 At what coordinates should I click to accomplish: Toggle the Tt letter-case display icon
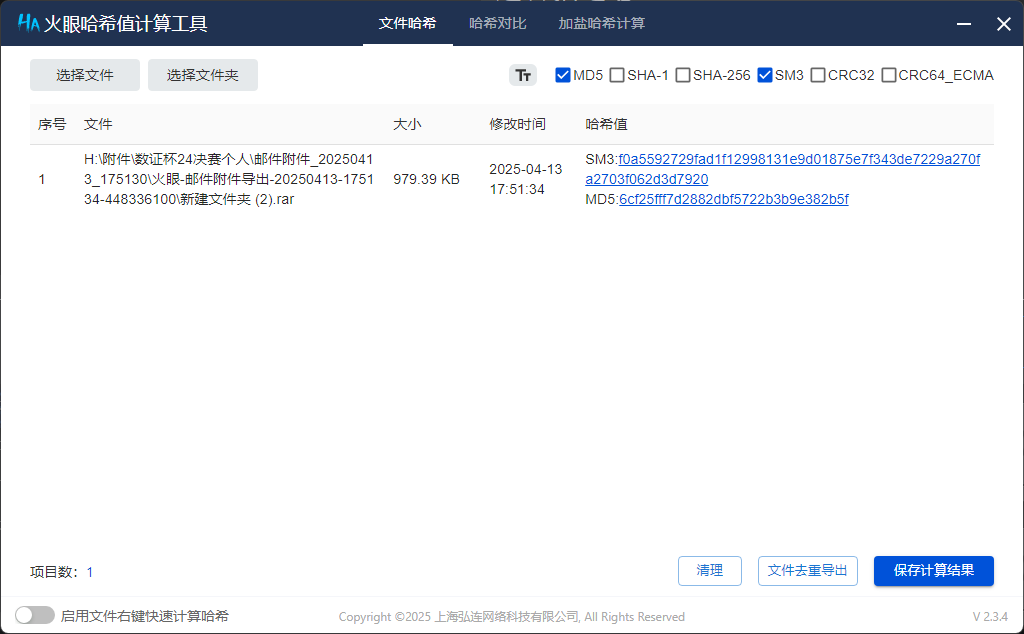(x=523, y=74)
